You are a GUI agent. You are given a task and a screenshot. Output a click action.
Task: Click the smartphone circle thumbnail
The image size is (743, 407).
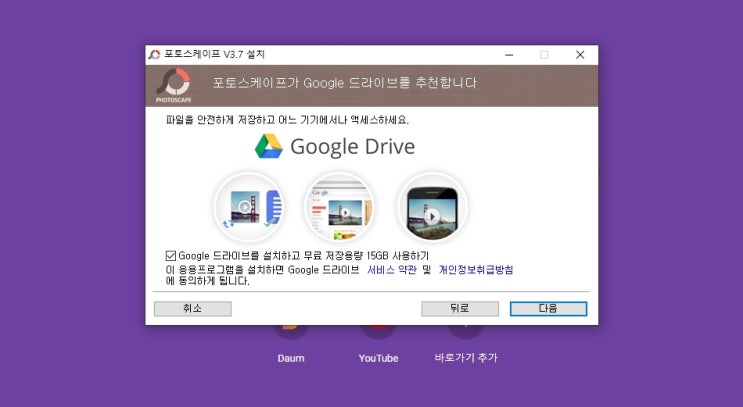(x=432, y=208)
